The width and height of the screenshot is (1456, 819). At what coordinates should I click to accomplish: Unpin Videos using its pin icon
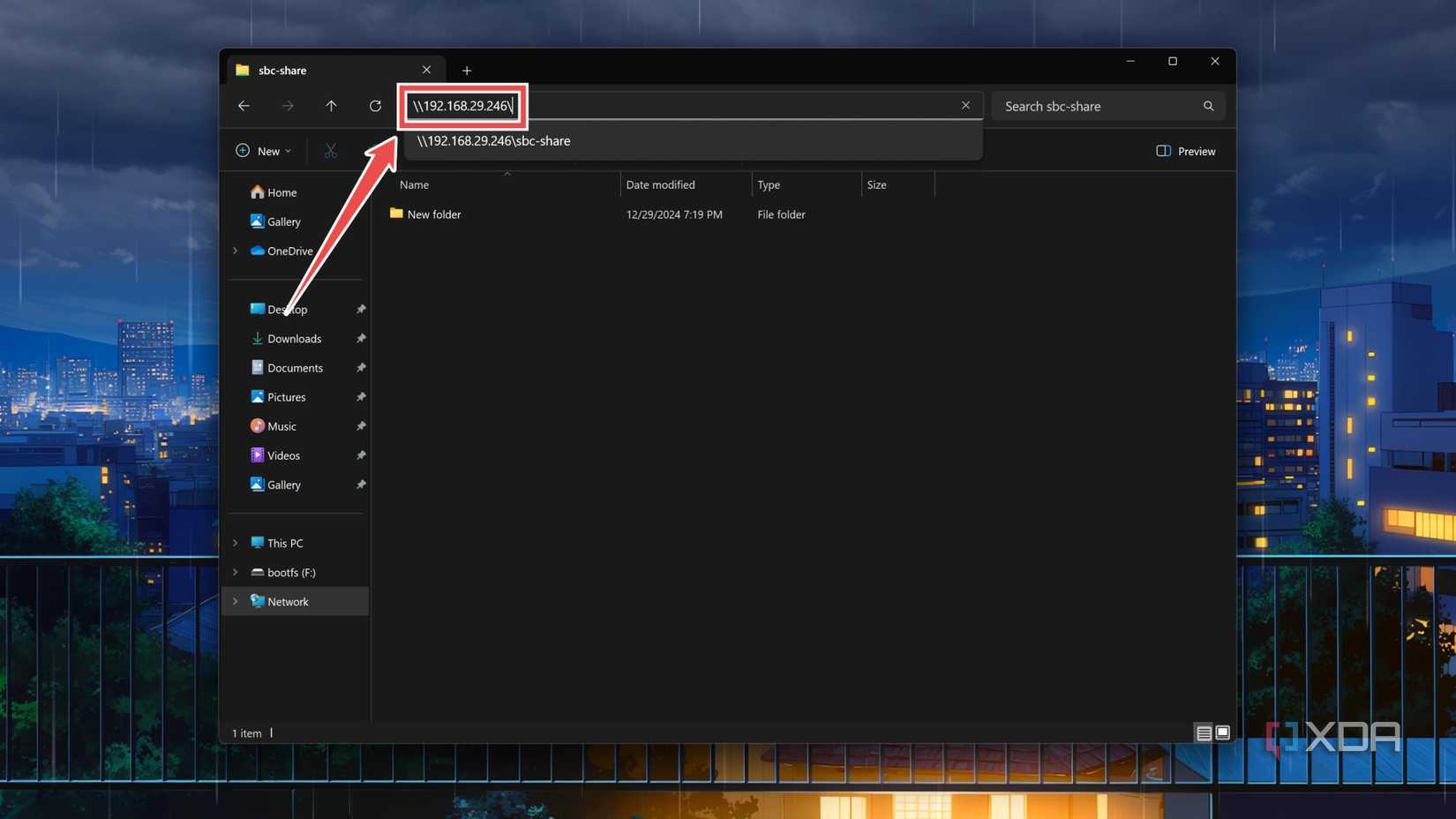coord(360,455)
